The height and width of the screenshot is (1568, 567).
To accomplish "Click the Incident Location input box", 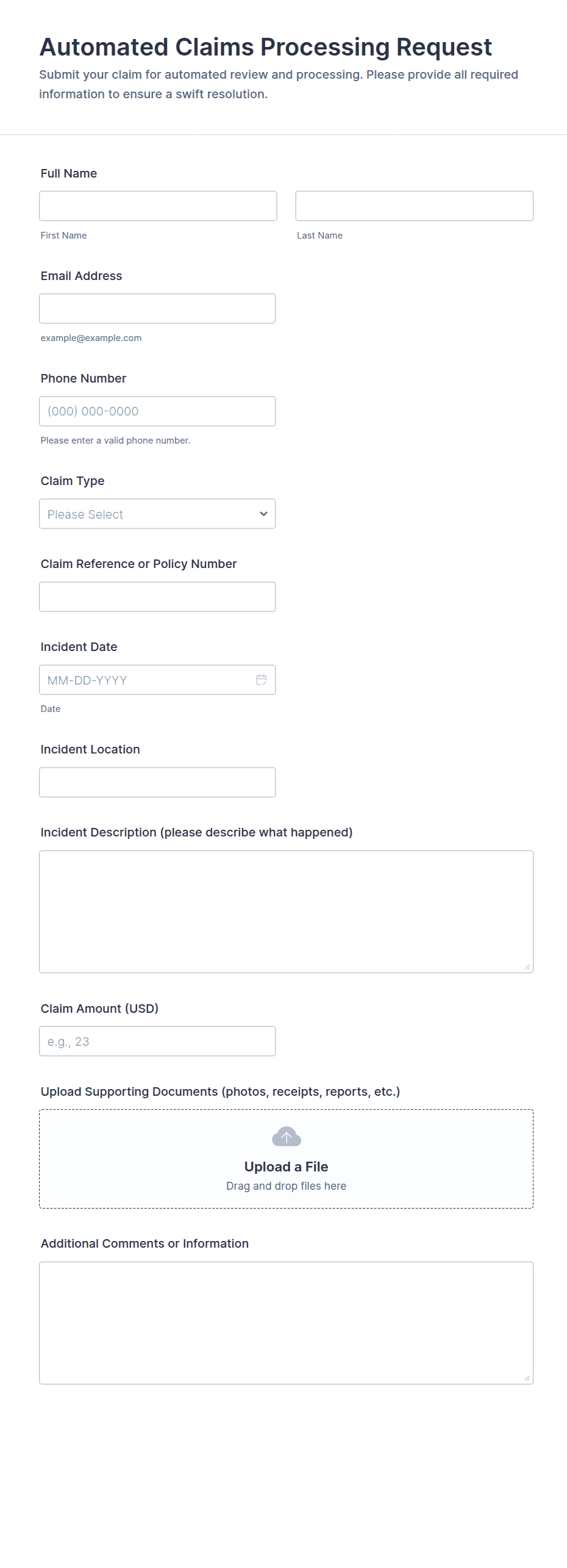I will tap(157, 782).
